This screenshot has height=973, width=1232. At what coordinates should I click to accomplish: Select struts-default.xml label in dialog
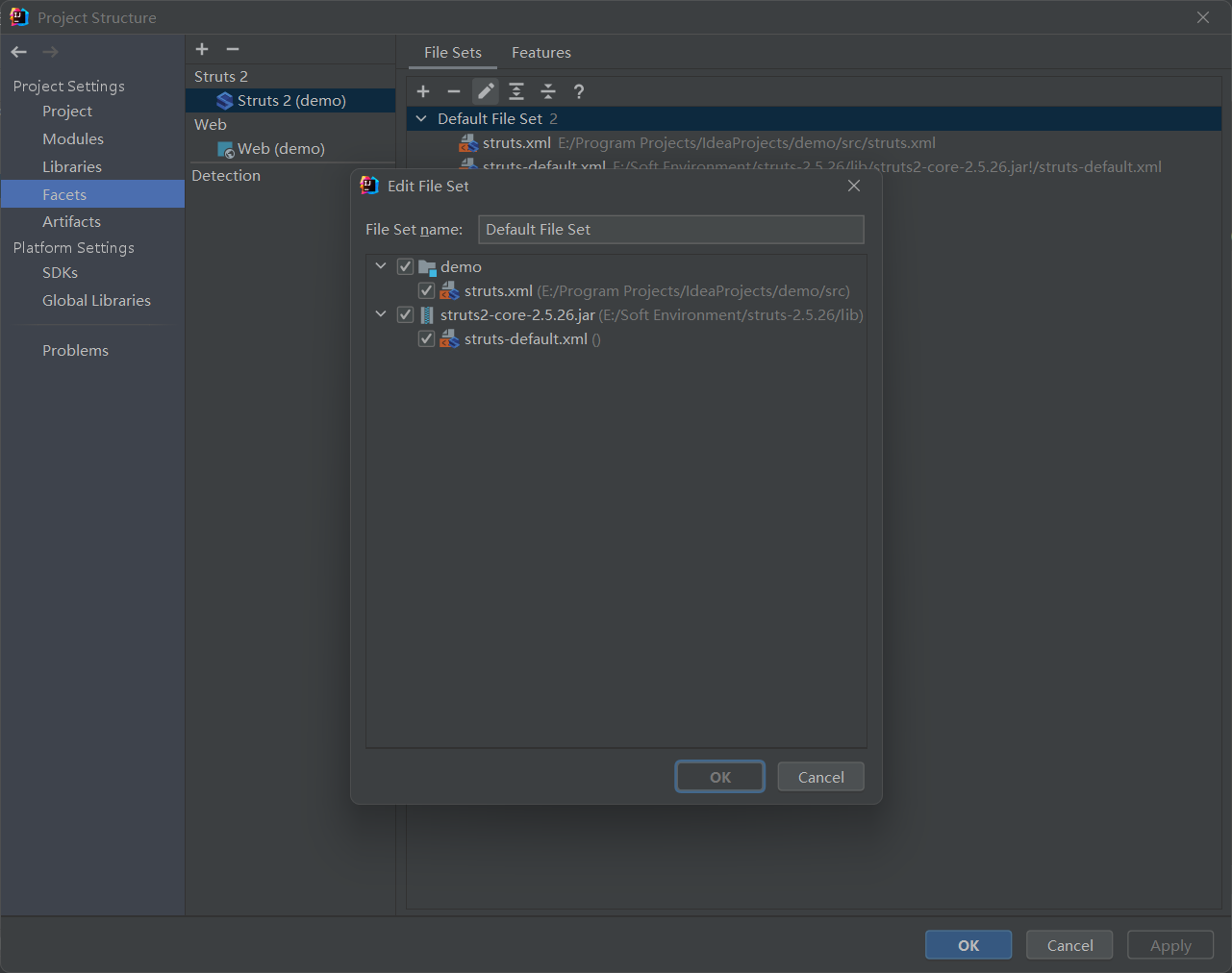(525, 339)
